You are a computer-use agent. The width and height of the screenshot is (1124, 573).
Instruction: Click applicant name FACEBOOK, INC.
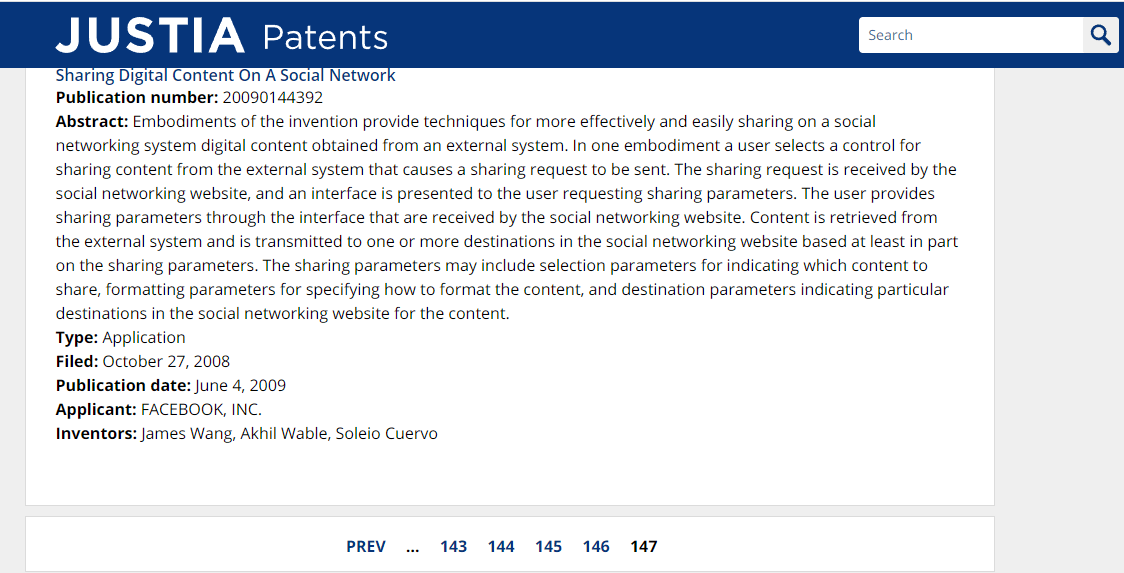pyautogui.click(x=201, y=409)
